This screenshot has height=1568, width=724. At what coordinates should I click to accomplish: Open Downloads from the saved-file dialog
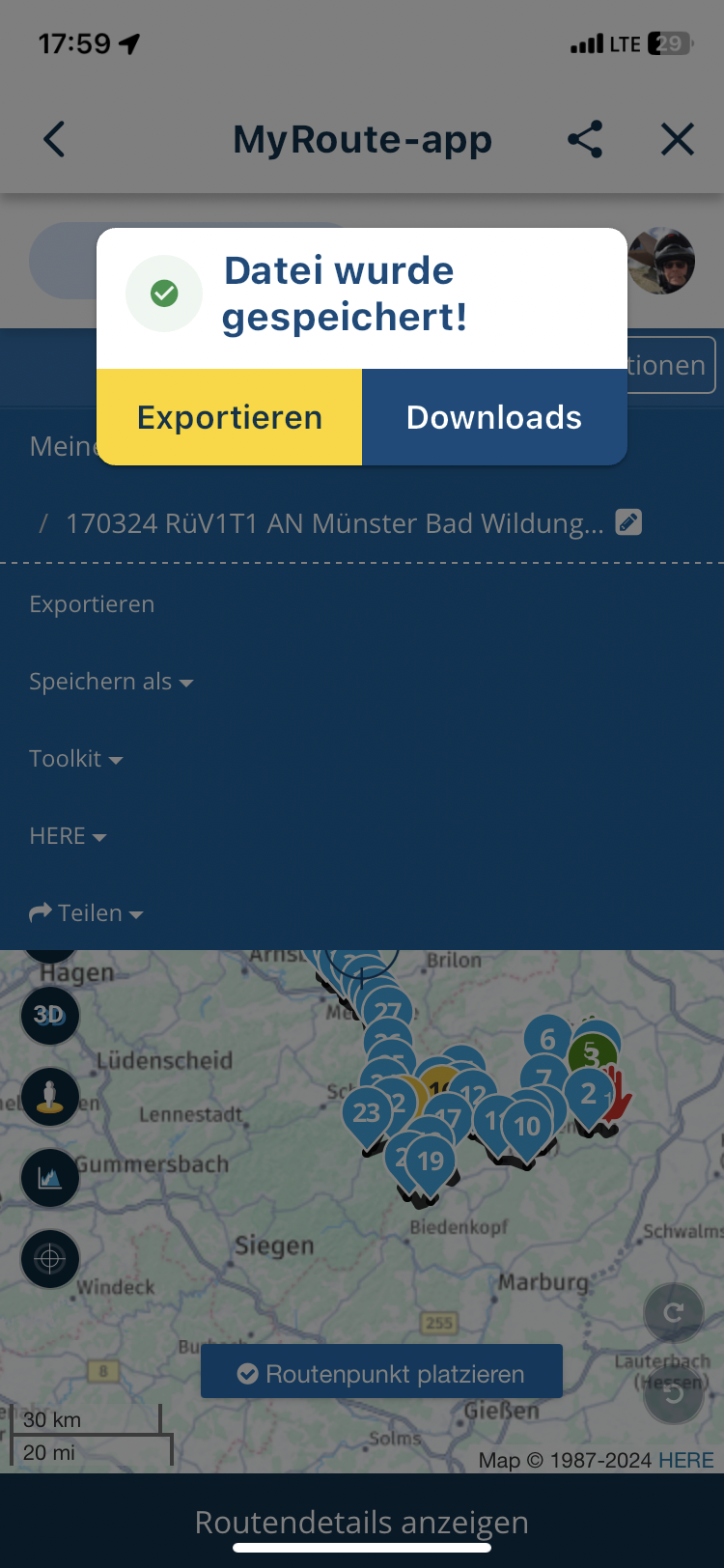tap(494, 417)
